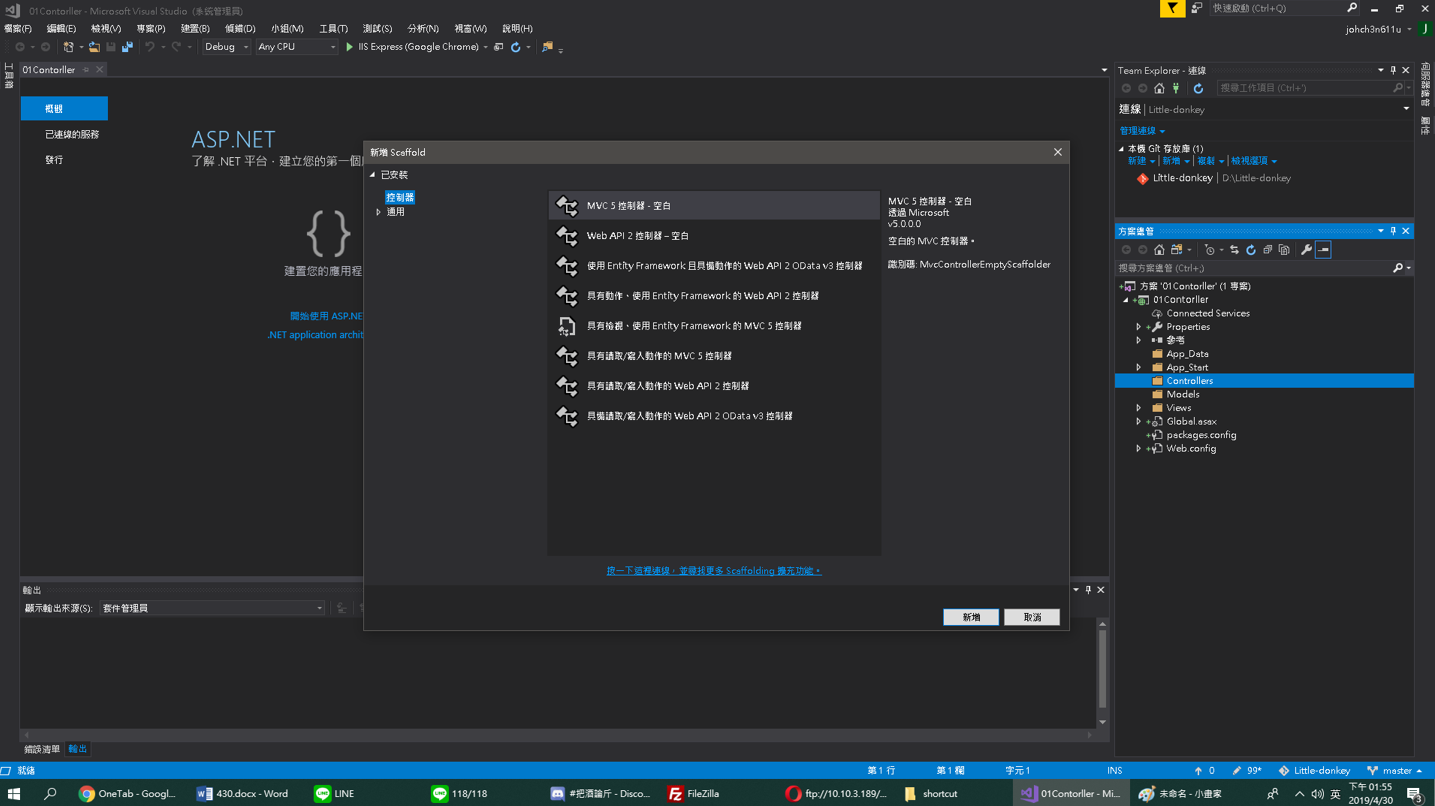The width and height of the screenshot is (1435, 806).
Task: Click the Open File toolbar icon
Action: tap(94, 47)
